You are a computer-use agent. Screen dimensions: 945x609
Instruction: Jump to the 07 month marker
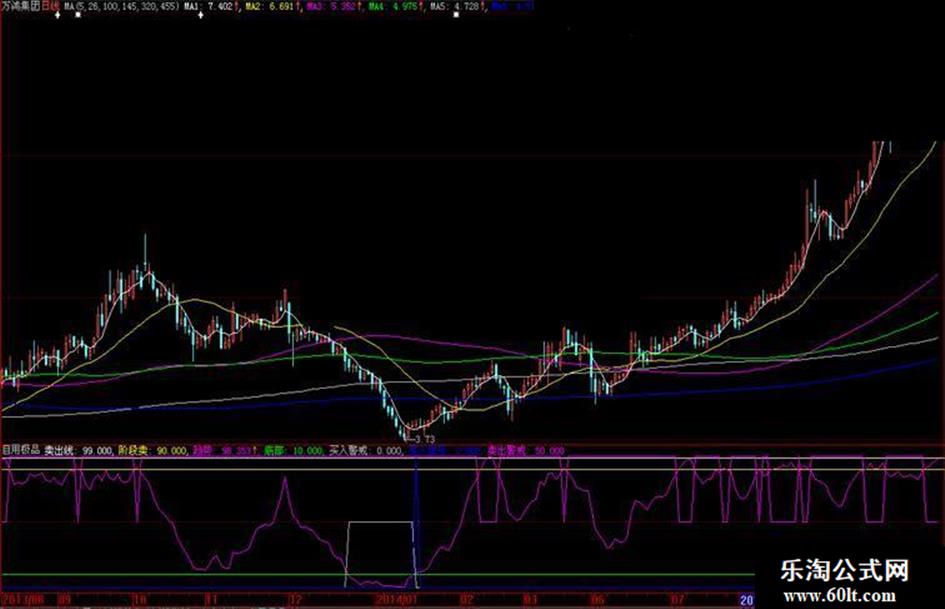click(x=677, y=600)
